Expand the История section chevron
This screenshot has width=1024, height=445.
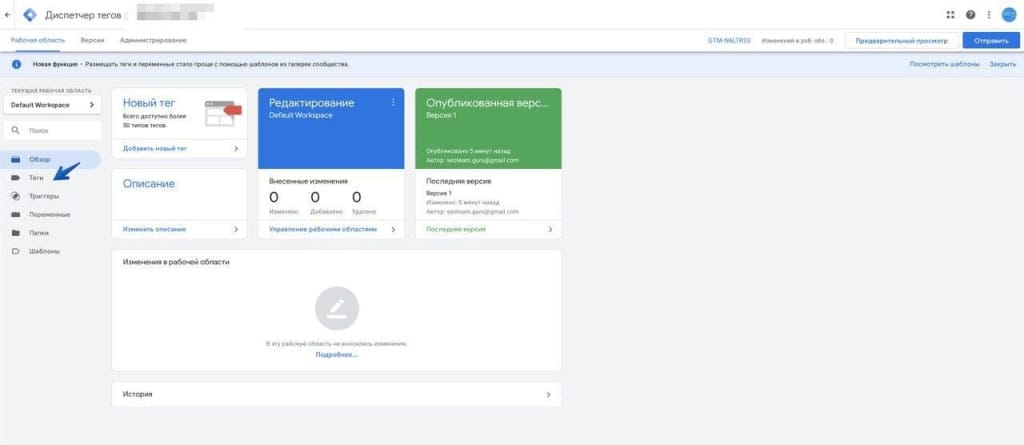click(548, 395)
